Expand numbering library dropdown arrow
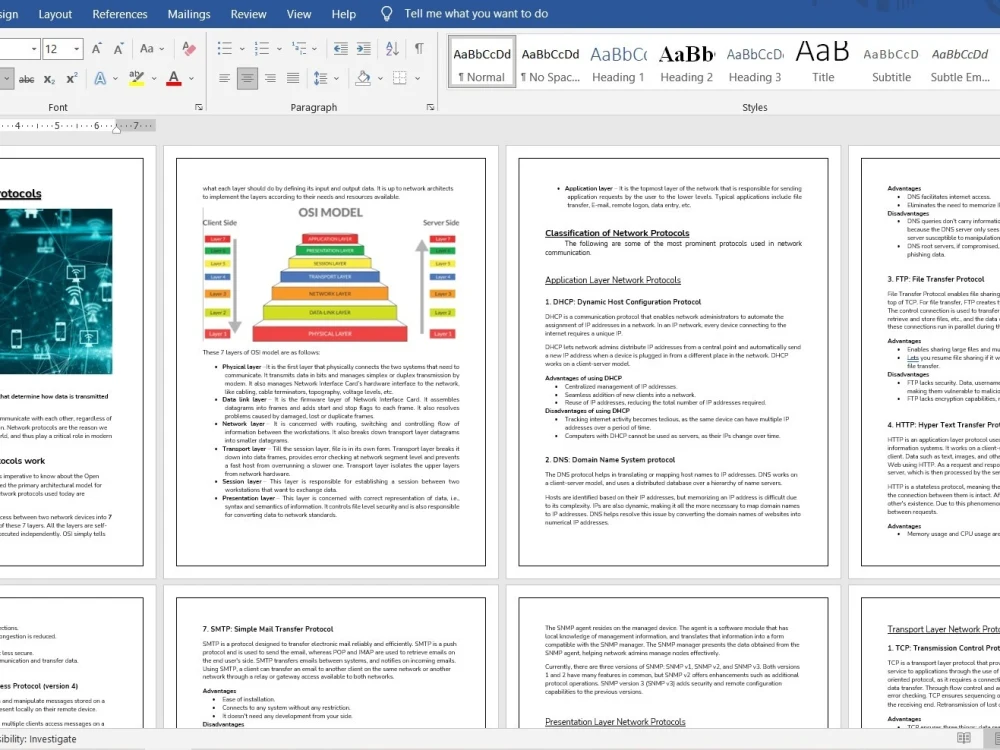1000x750 pixels. click(279, 48)
